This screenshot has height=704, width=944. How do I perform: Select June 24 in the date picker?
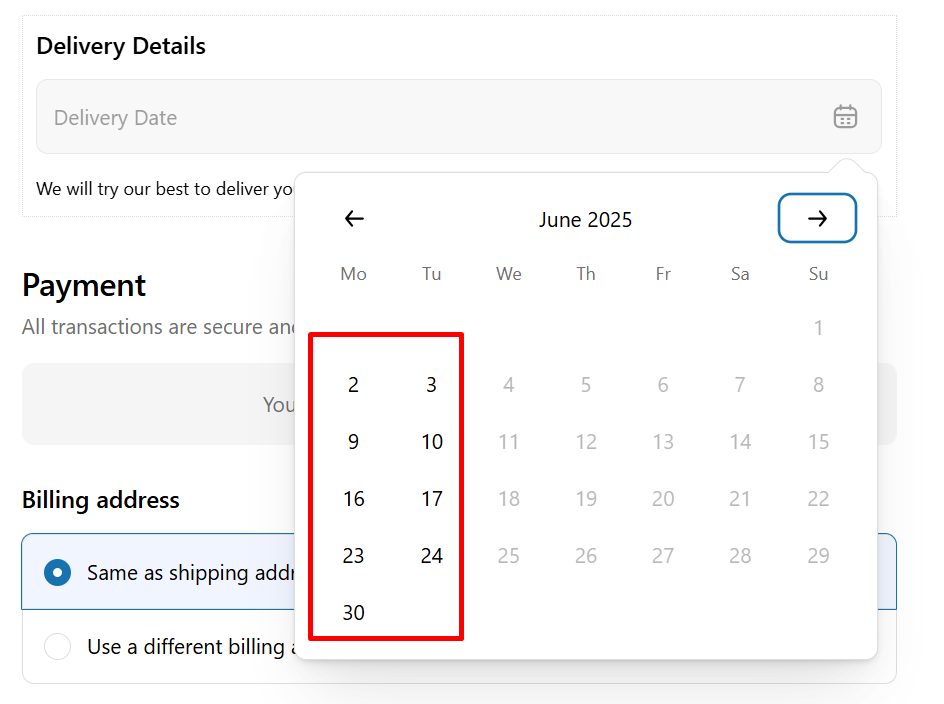tap(431, 556)
